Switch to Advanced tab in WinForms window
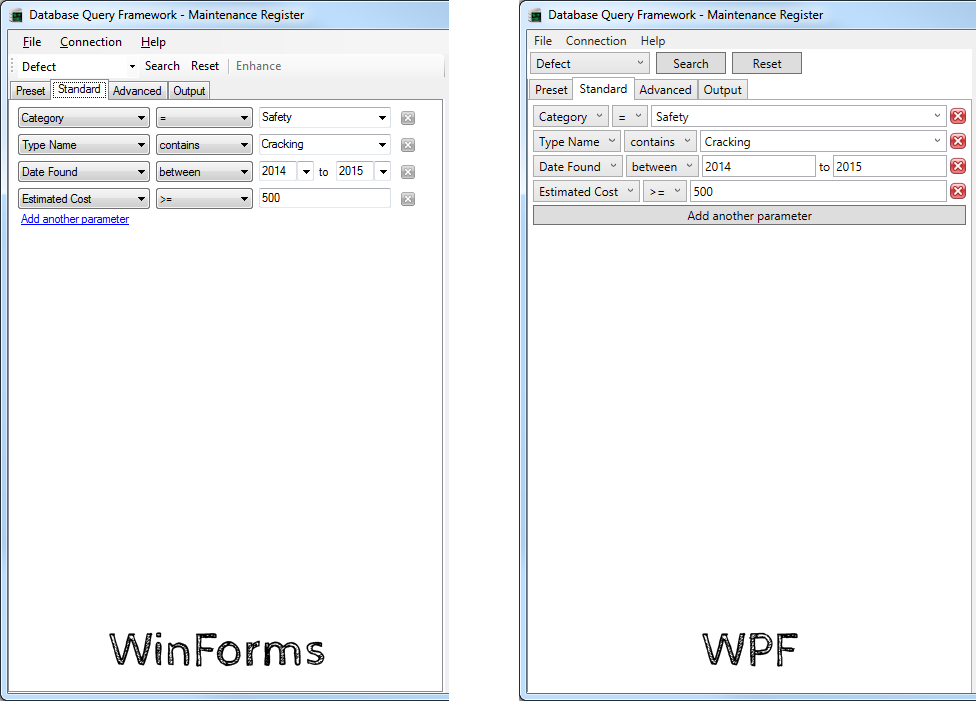This screenshot has height=701, width=976. [x=137, y=91]
